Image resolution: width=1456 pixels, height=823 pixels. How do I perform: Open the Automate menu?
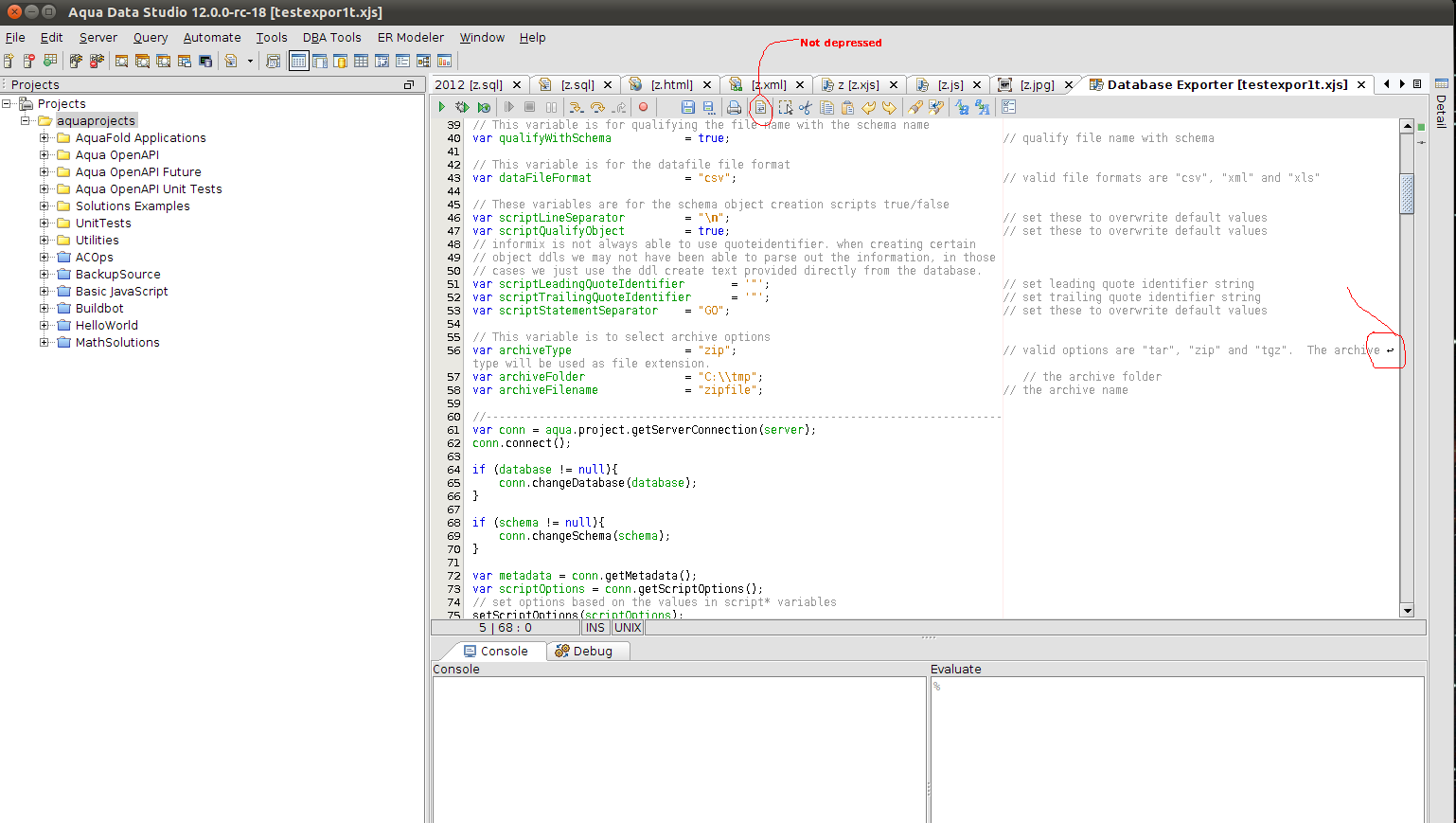(212, 37)
